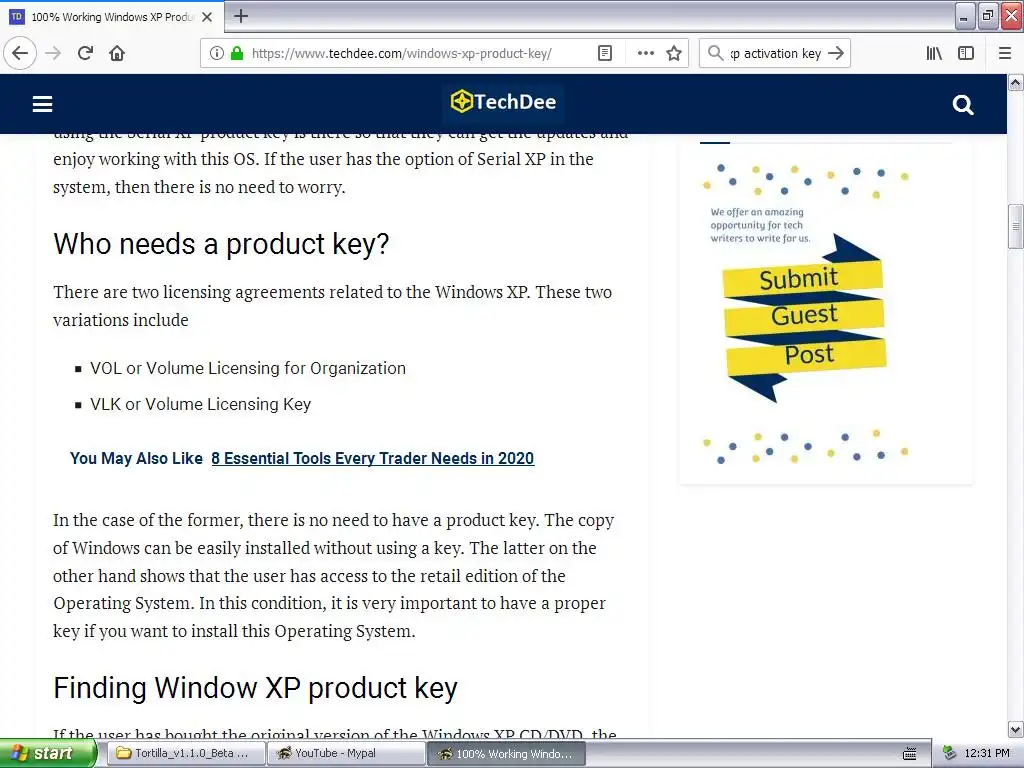Open TechDee site hamburger menu

coord(42,104)
